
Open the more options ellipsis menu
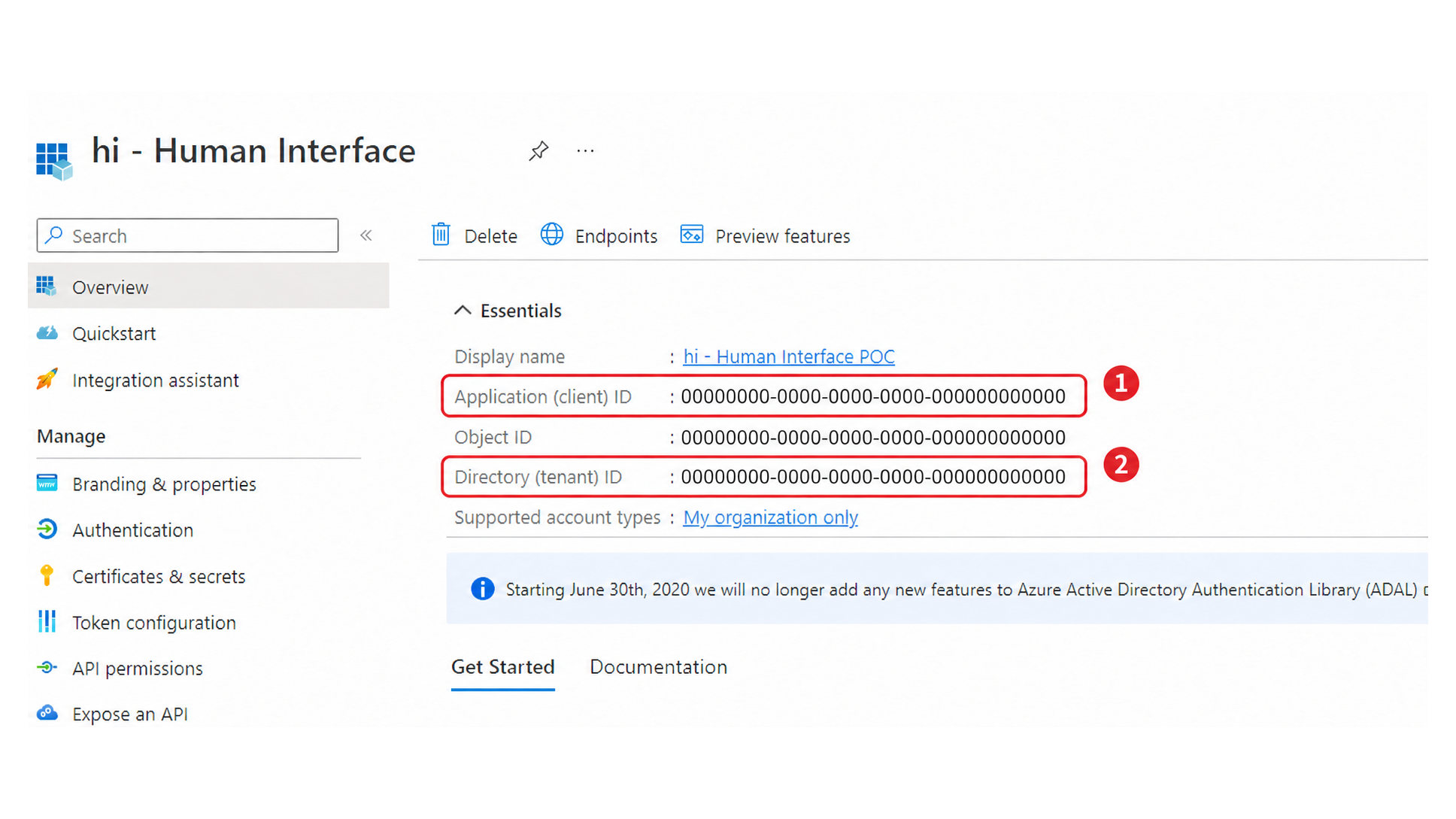(585, 151)
